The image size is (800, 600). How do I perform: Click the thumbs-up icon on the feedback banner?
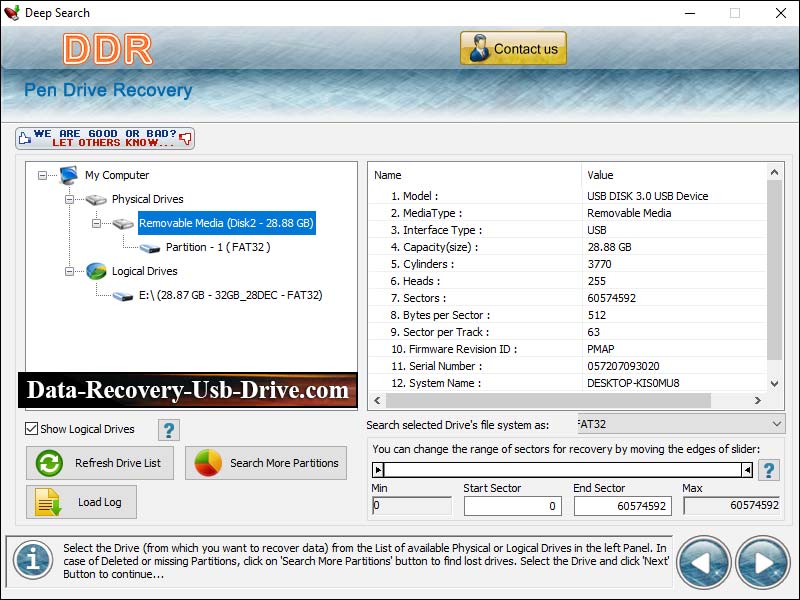tap(24, 138)
